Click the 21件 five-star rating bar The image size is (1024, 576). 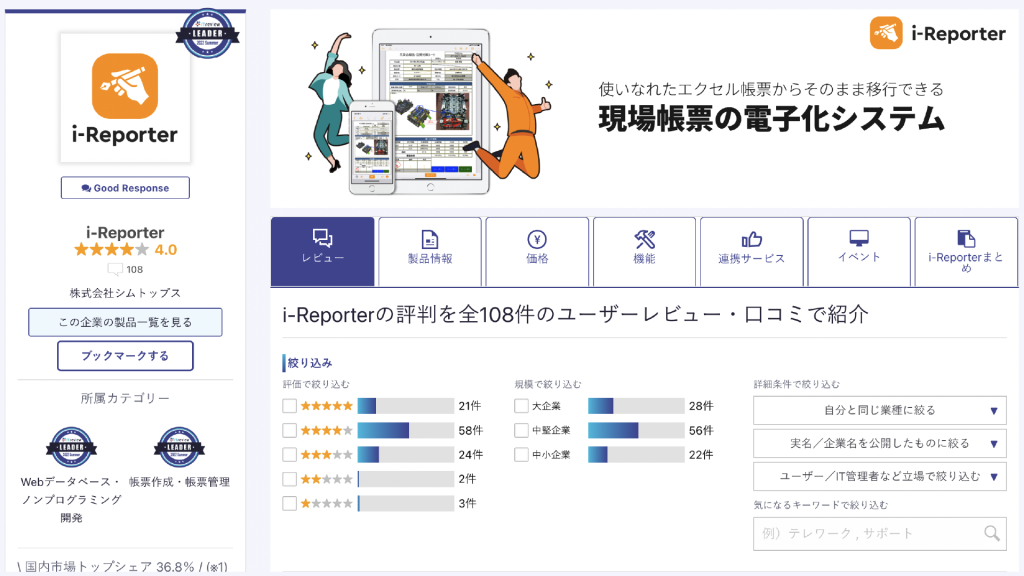406,406
